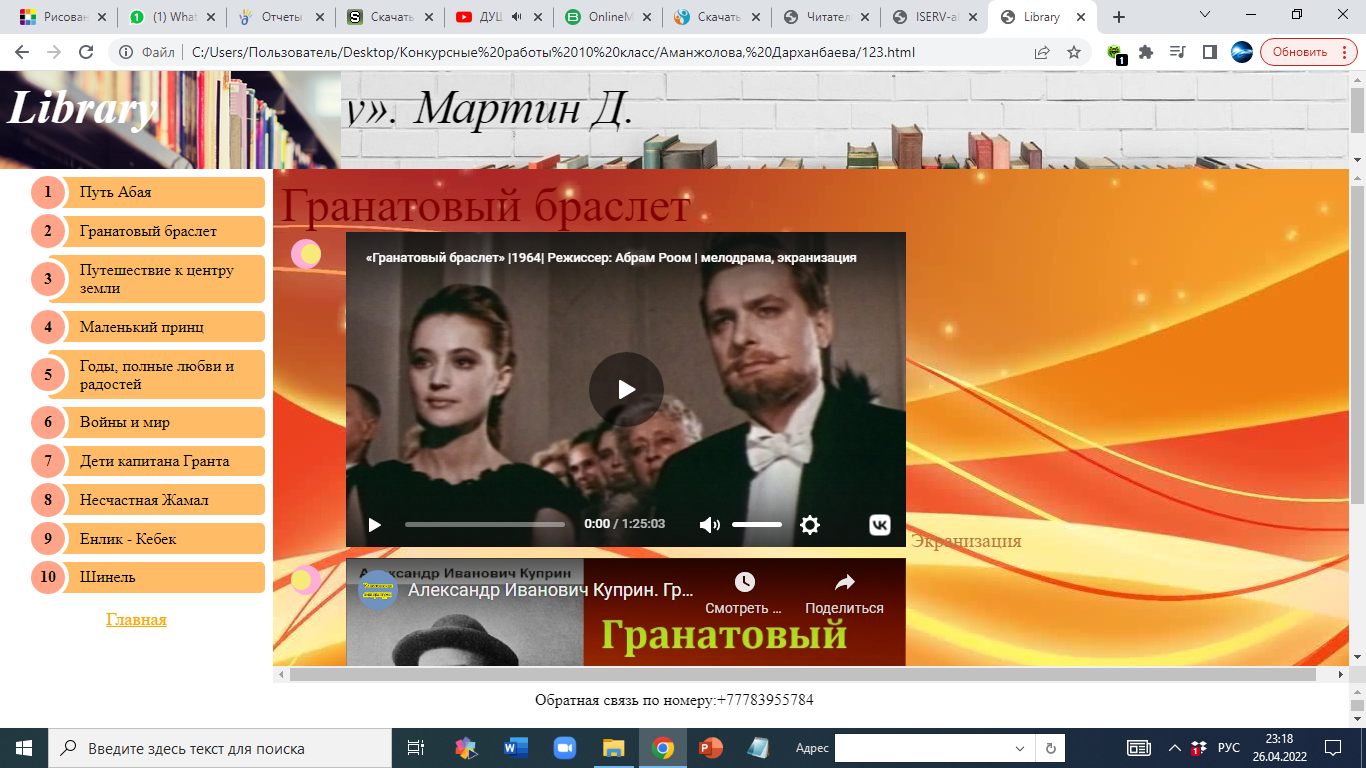Click the Смотреть позже clock icon on YouTube video
The image size is (1366, 768).
coord(744,582)
